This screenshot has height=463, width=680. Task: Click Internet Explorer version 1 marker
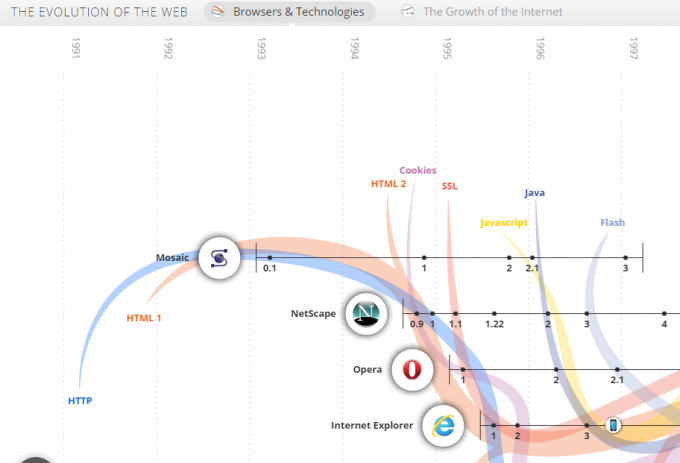494,426
